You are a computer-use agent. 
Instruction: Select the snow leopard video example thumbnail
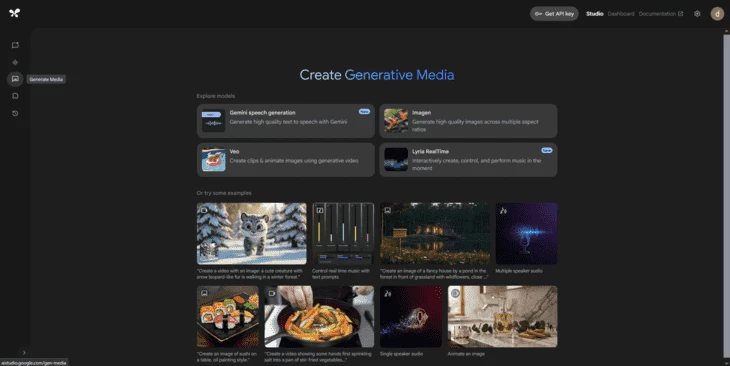point(252,233)
